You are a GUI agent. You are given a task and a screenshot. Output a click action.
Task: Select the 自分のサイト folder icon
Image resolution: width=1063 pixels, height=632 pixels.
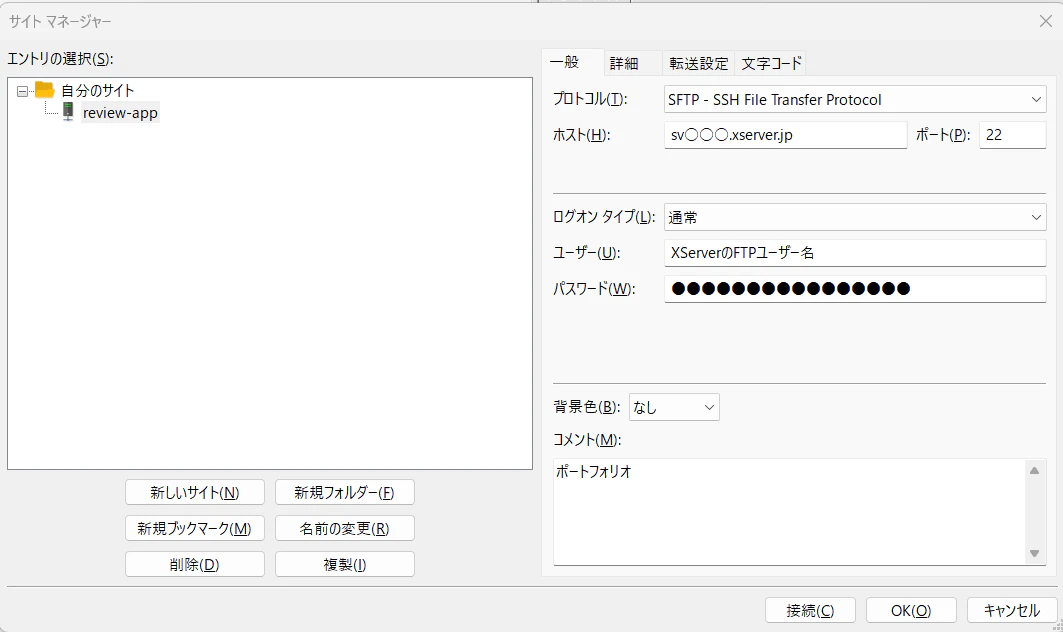(x=44, y=89)
